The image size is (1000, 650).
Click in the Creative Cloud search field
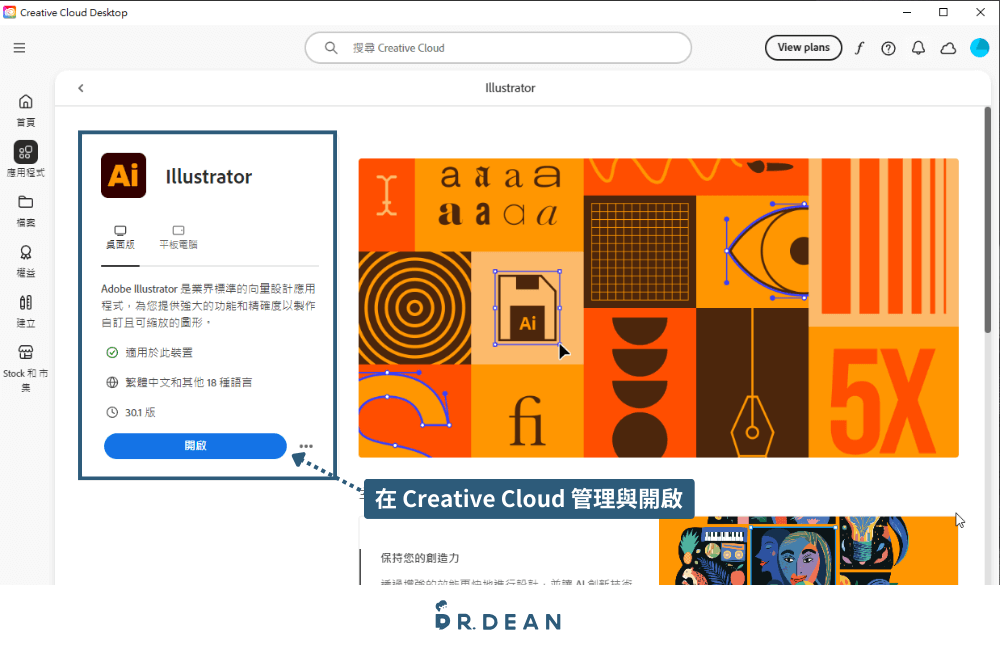498,48
